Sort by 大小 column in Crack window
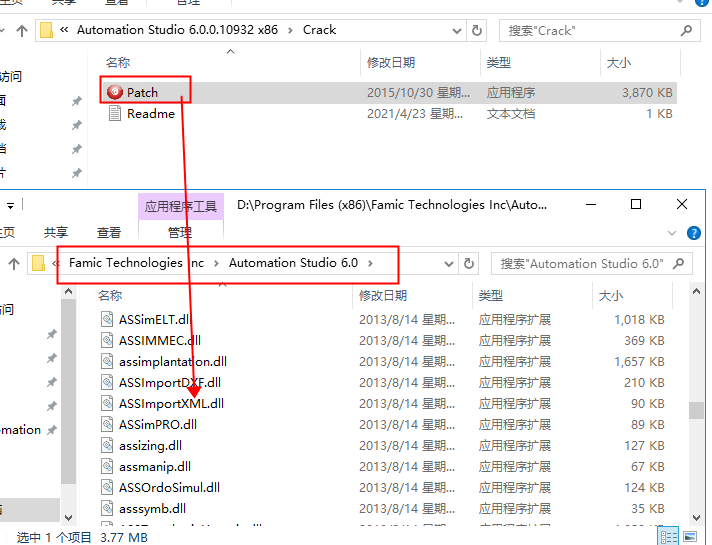The height and width of the screenshot is (545, 712). (619, 62)
